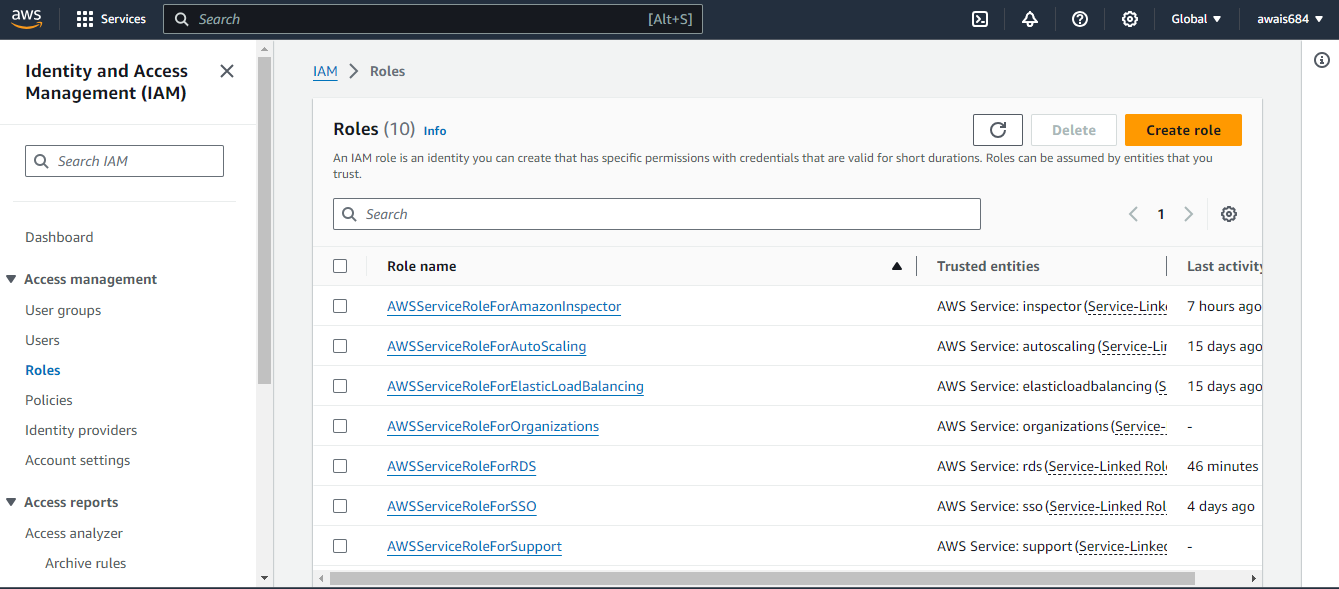Screen dimensions: 1339x589
Task: Close the IAM navigation sidebar
Action: 227,71
